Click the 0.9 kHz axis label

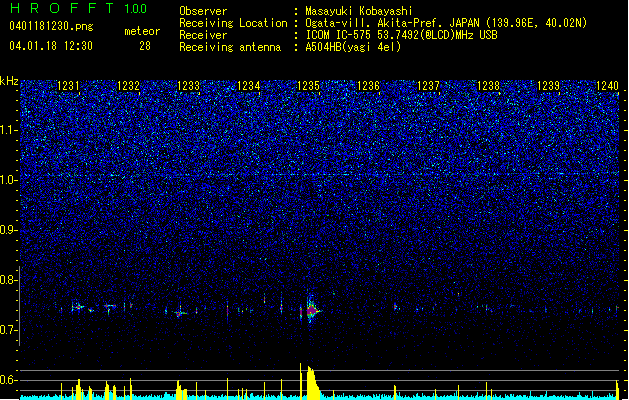coord(9,230)
